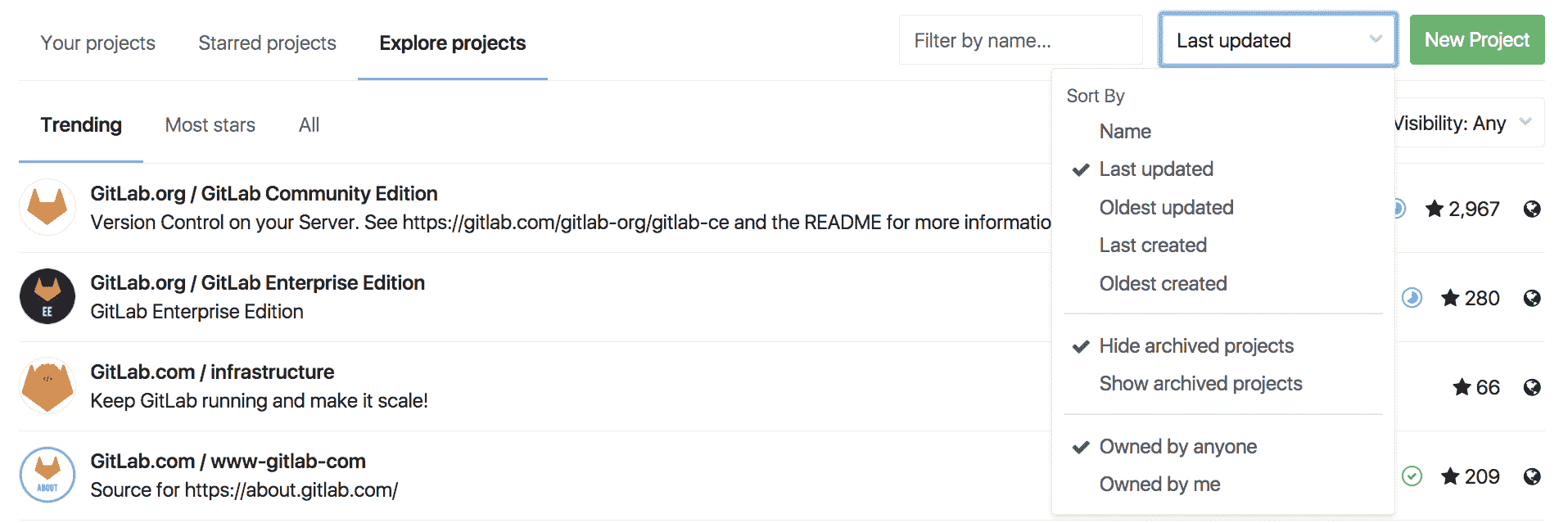Open GitLab.org / GitLab Community Edition link
The height and width of the screenshot is (523, 1568).
click(264, 194)
